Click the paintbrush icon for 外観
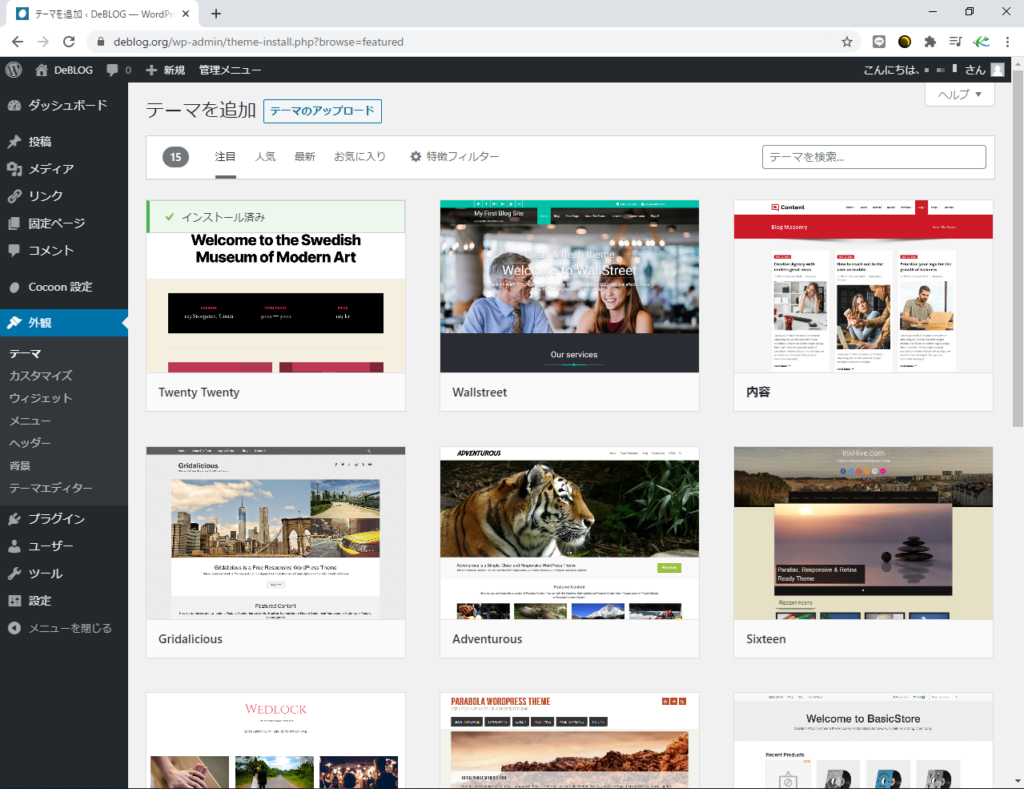1024x789 pixels. click(x=14, y=323)
